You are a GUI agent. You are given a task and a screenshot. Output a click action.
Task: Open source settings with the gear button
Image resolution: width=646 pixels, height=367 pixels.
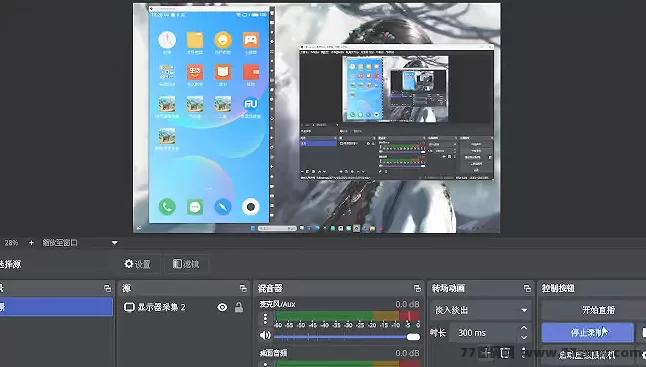coord(138,264)
